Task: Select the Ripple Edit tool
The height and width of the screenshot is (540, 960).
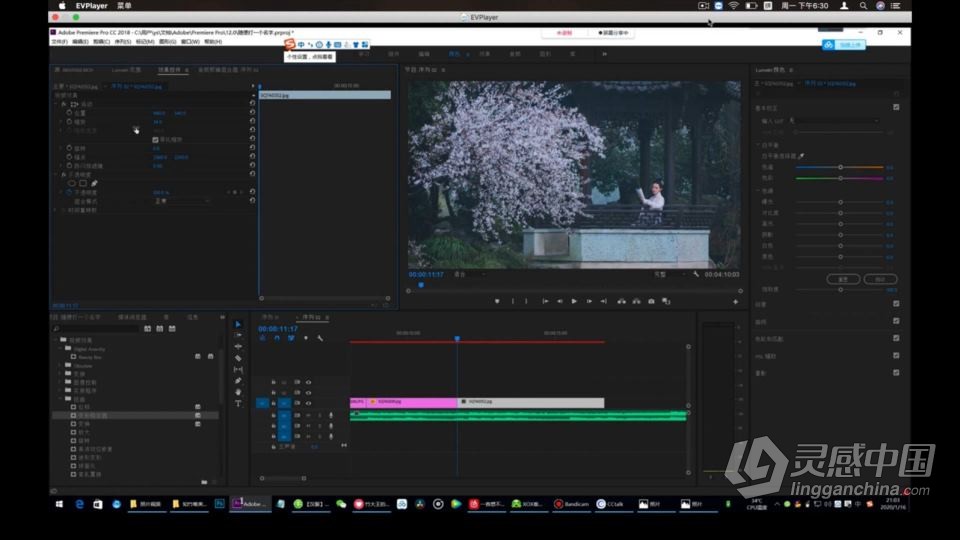Action: coord(238,347)
